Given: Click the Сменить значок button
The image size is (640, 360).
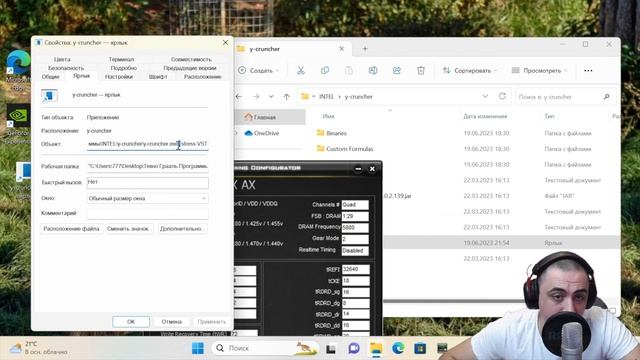Looking at the screenshot, I should point(129,229).
